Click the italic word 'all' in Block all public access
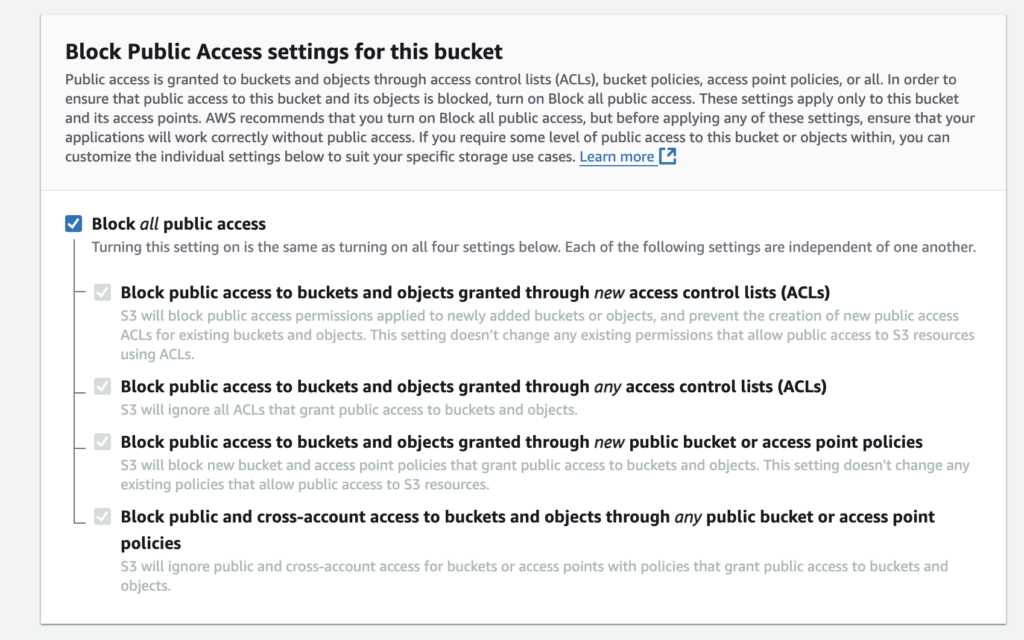The image size is (1024, 640). pos(150,224)
